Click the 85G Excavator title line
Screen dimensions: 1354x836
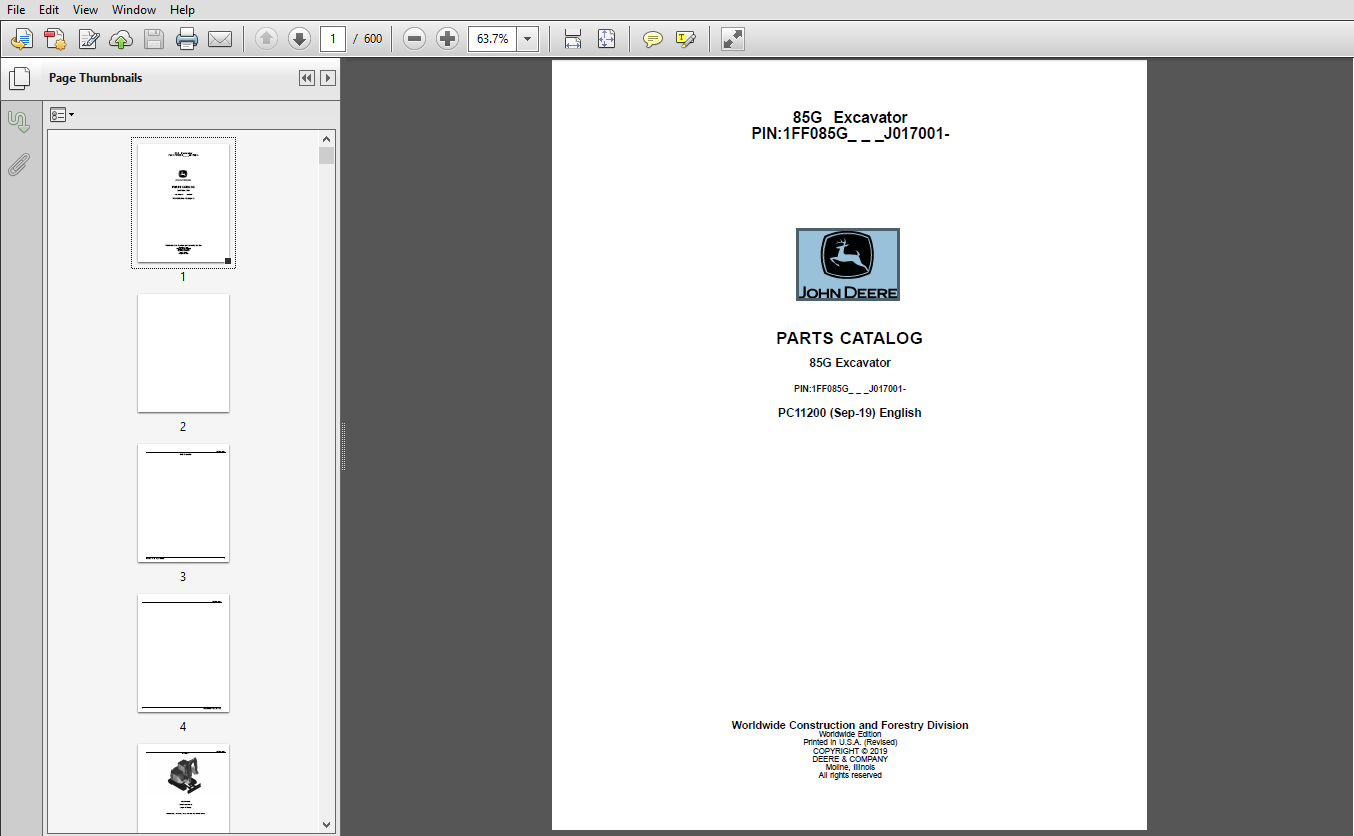[850, 118]
